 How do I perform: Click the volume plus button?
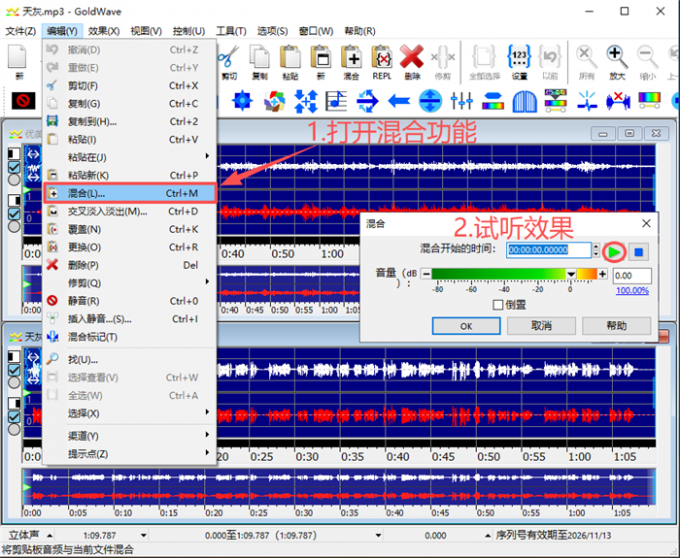[x=602, y=274]
